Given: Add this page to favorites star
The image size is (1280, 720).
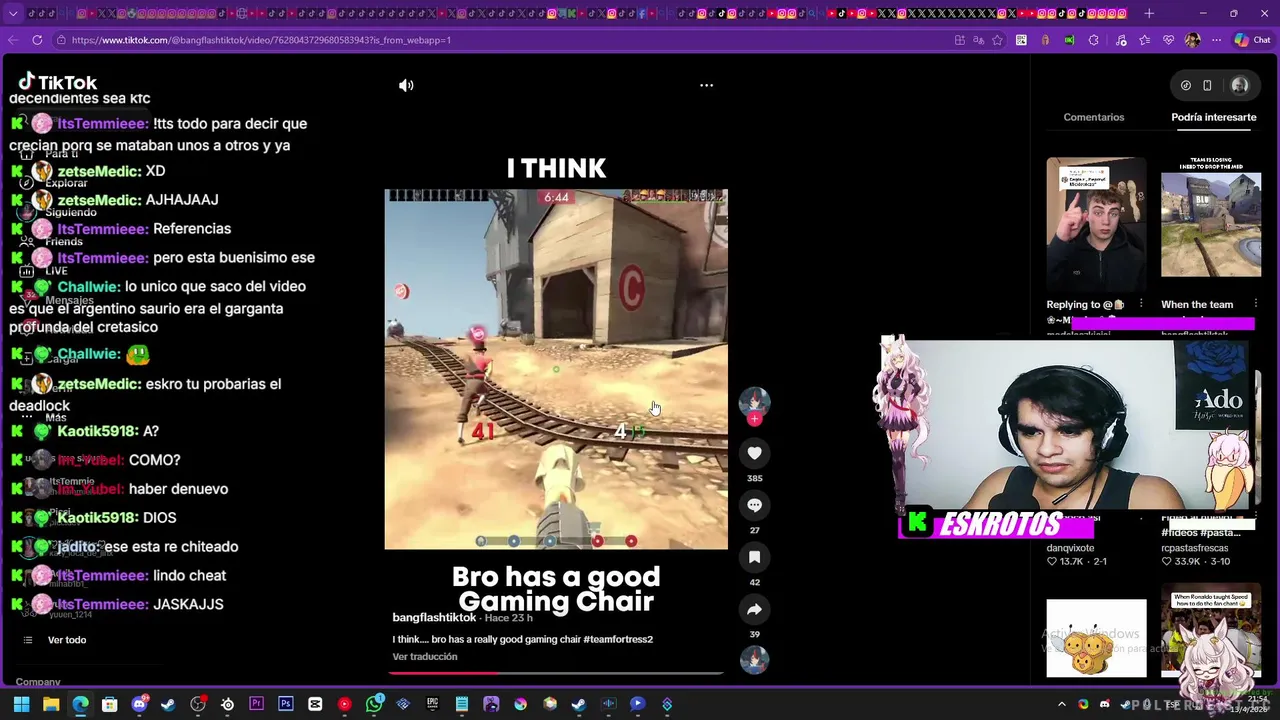Looking at the screenshot, I should [997, 40].
